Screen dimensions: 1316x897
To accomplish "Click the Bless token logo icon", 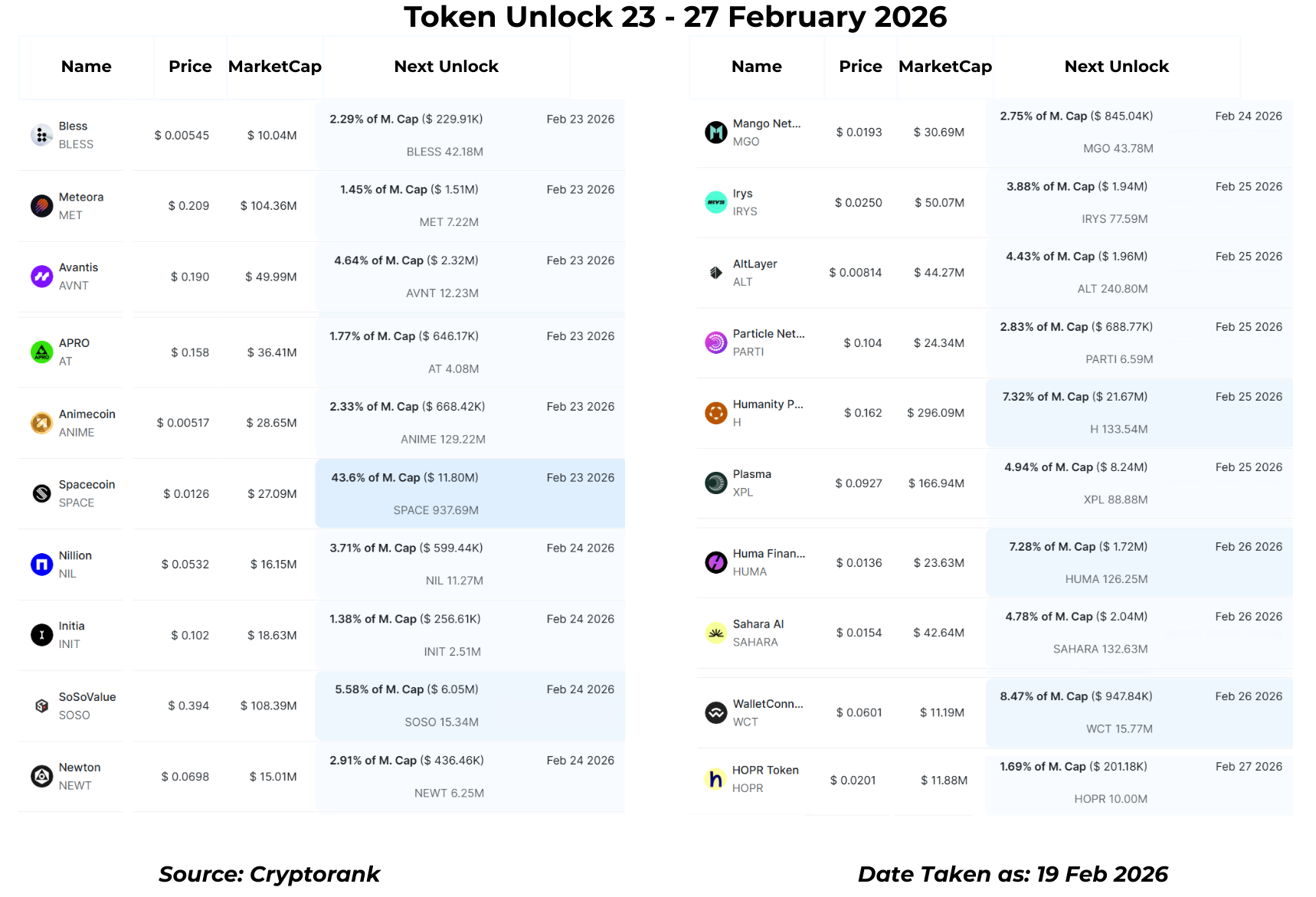I will 41,136.
